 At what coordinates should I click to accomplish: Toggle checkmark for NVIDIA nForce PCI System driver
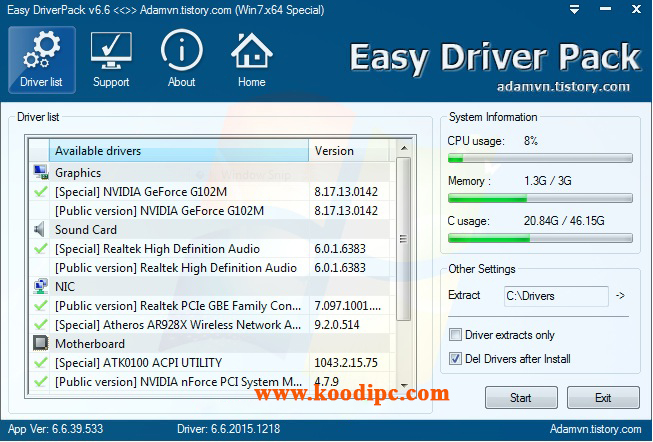pos(40,382)
